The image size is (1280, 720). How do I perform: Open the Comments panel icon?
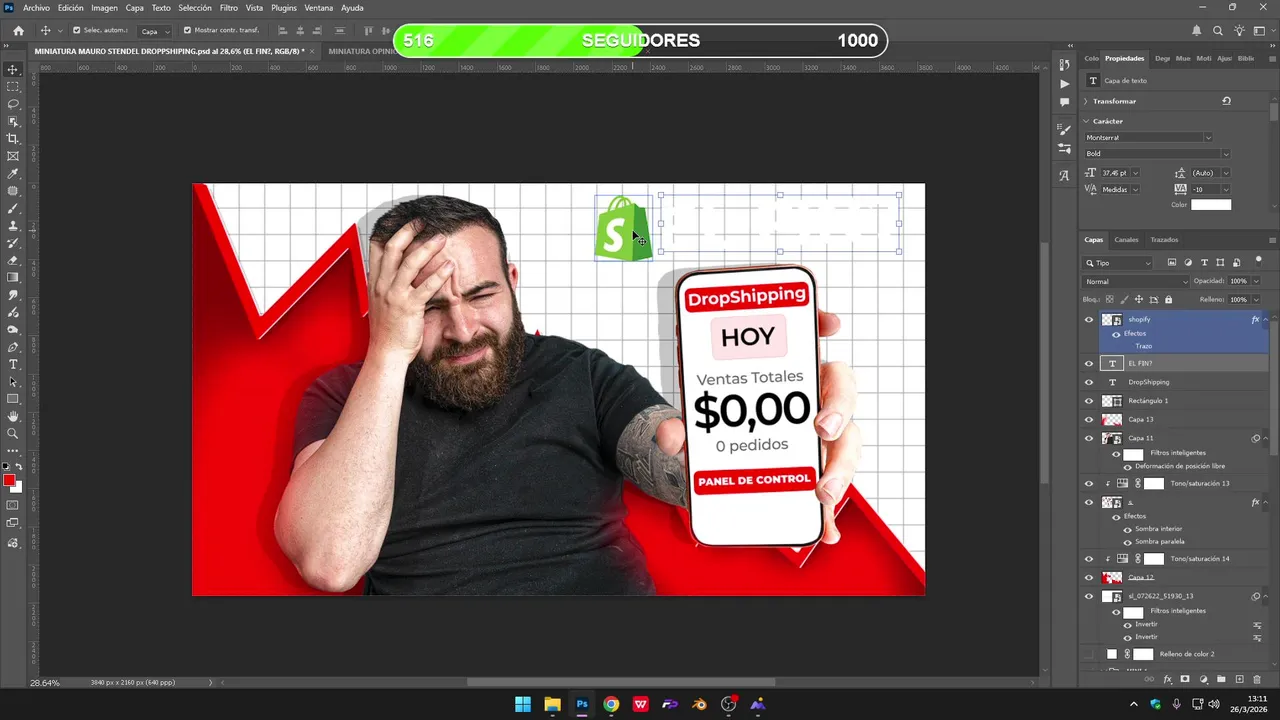(x=1064, y=102)
